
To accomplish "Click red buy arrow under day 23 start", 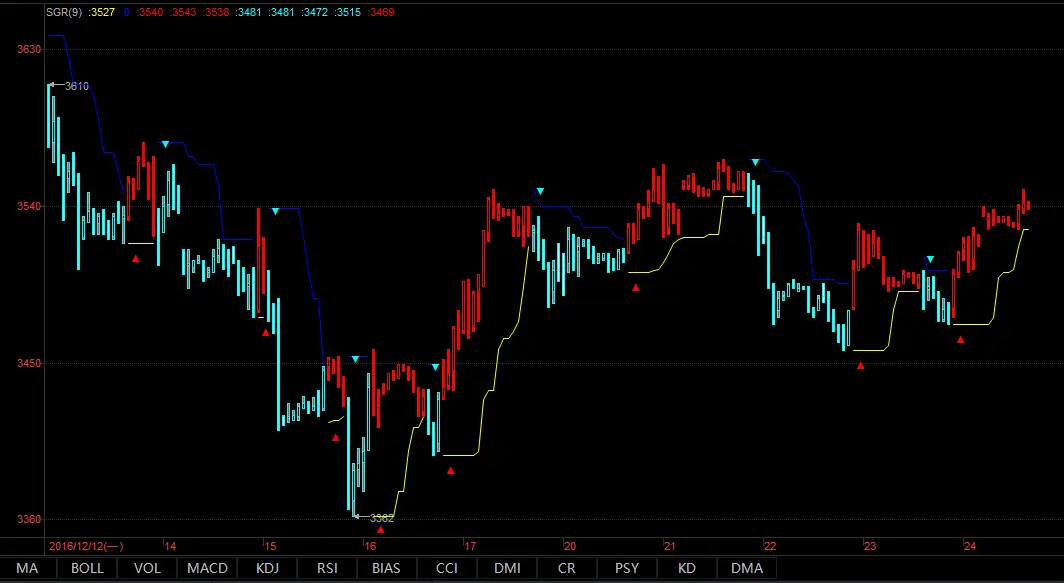I will pos(860,366).
